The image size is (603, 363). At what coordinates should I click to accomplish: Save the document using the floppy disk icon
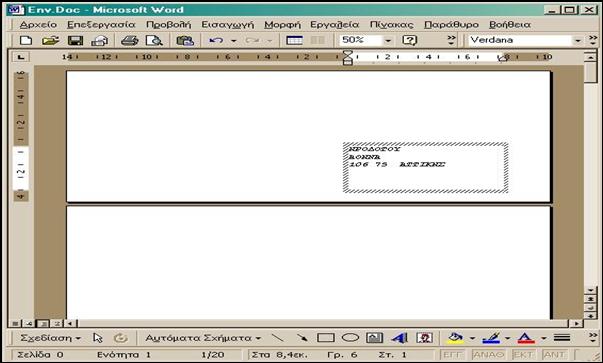click(x=75, y=40)
